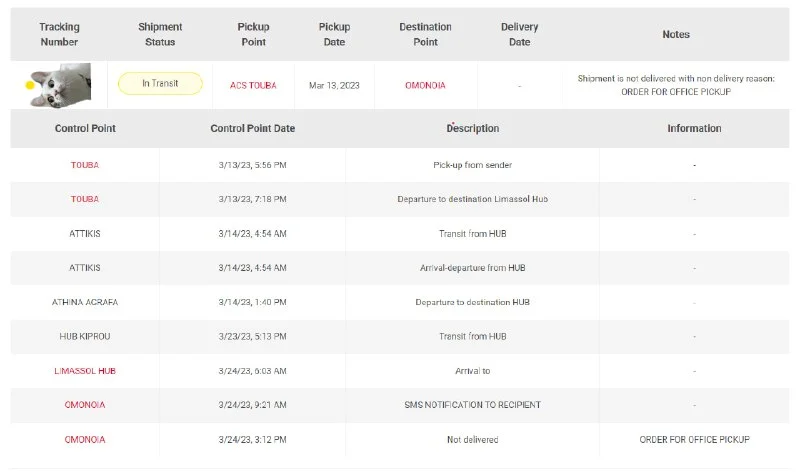
Task: Open OMONOIA link in Not delivered row
Action: pos(85,440)
